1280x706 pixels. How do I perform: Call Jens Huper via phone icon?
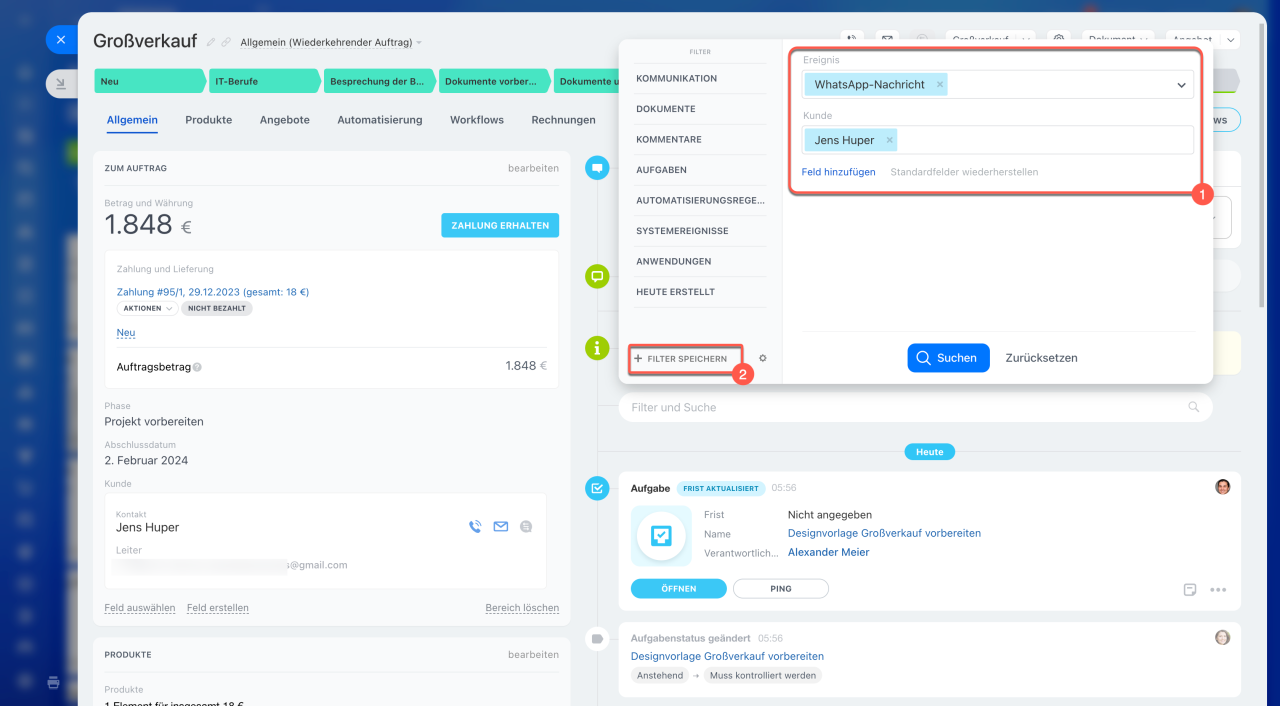475,526
